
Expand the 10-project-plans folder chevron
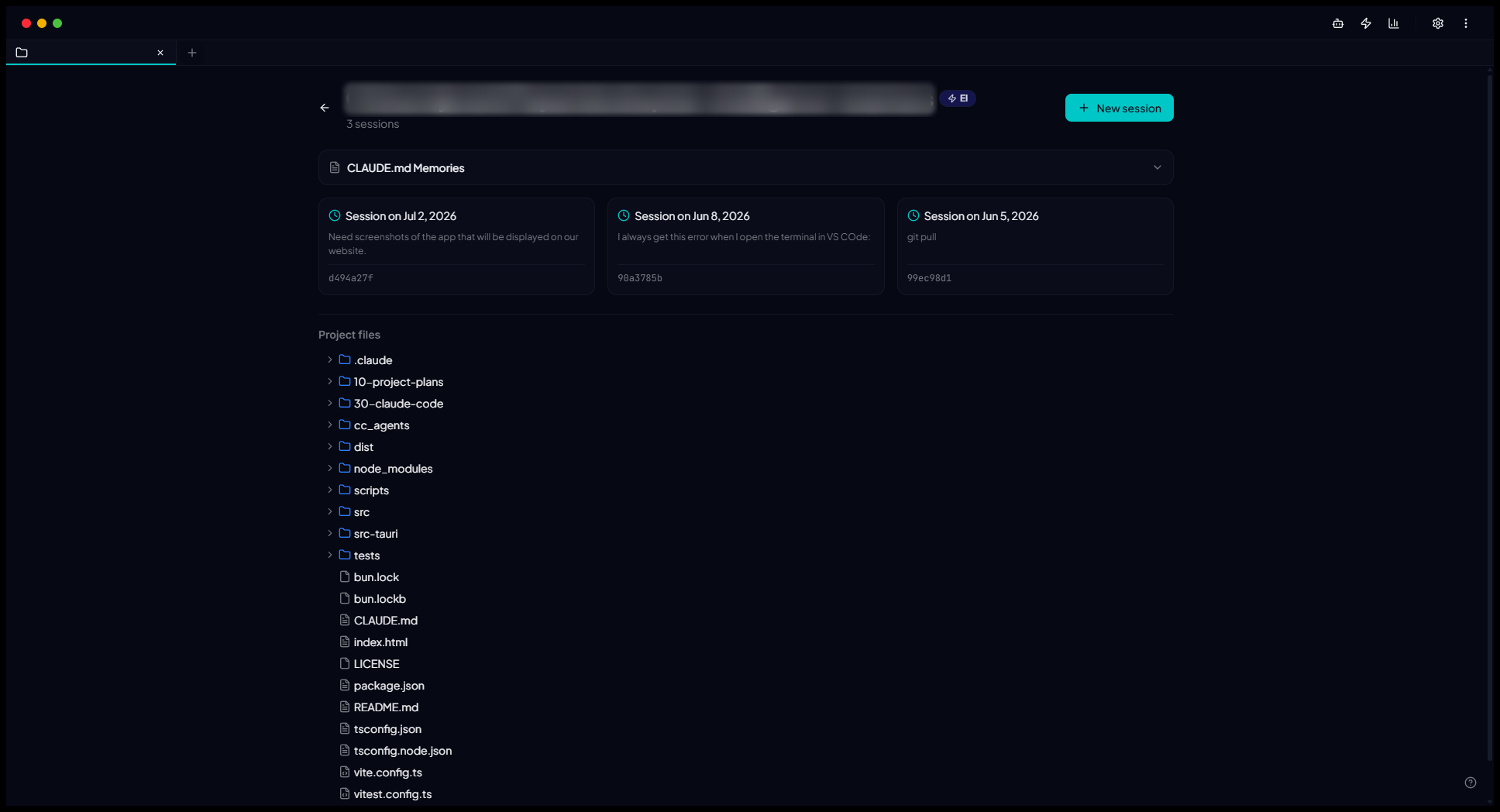click(x=330, y=381)
